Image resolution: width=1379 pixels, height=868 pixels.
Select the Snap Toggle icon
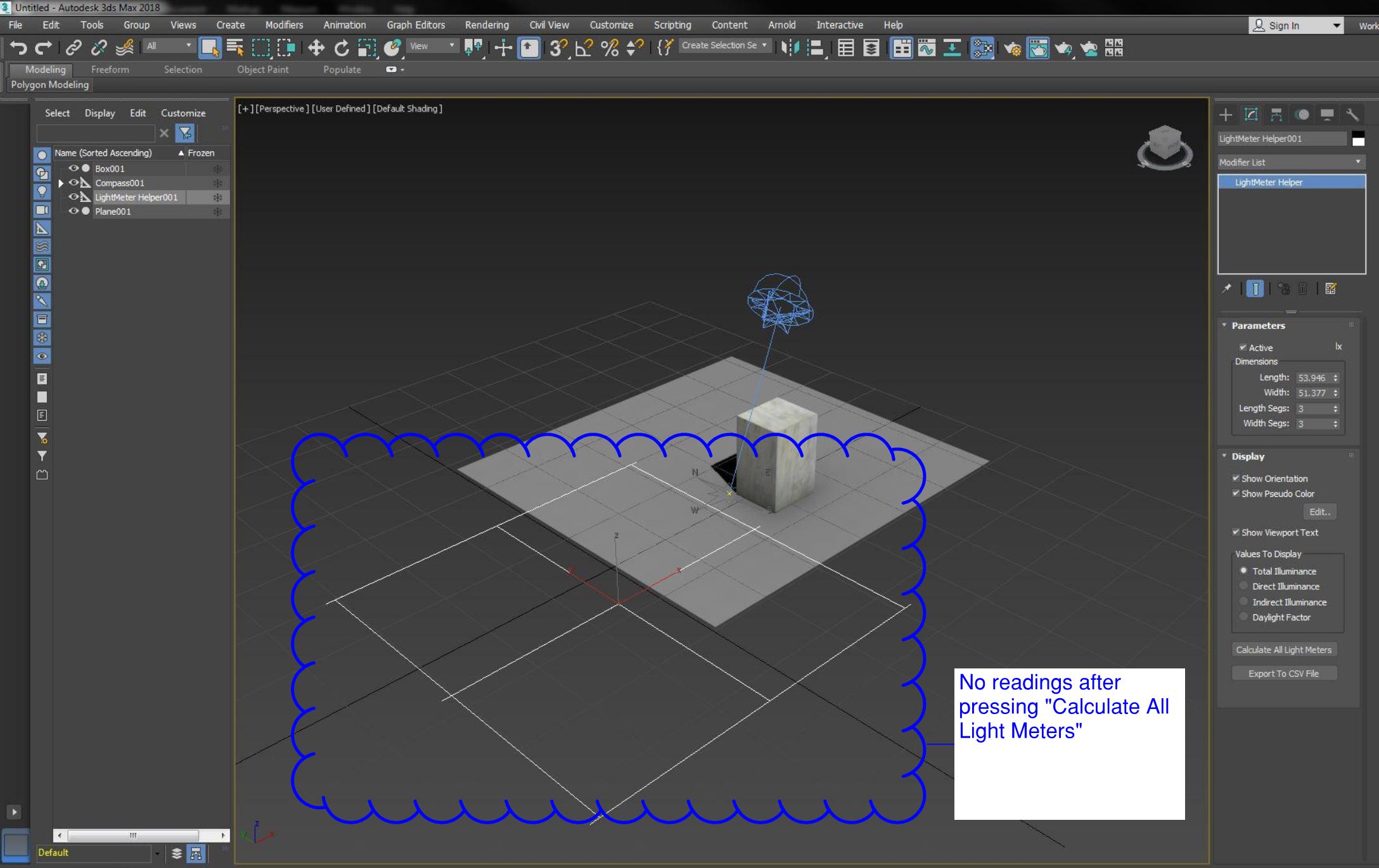tap(557, 48)
